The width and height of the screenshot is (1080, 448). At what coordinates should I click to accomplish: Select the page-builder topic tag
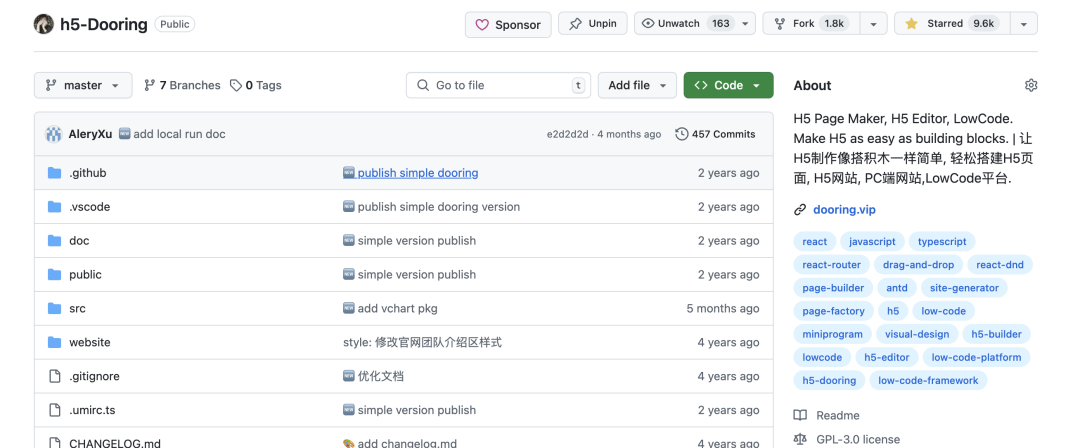pyautogui.click(x=833, y=287)
